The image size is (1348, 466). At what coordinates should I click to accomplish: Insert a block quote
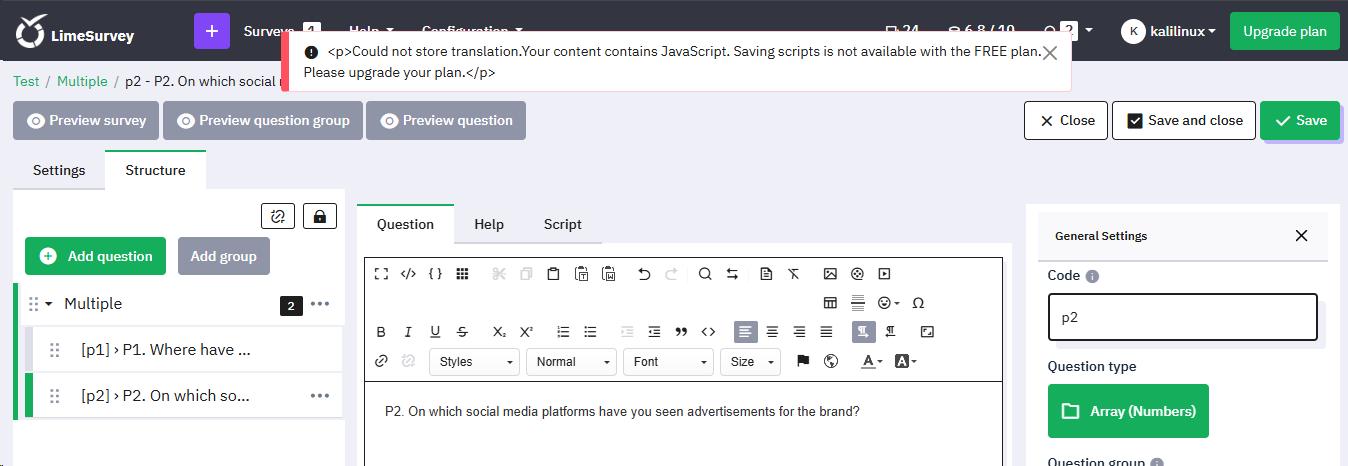(681, 332)
